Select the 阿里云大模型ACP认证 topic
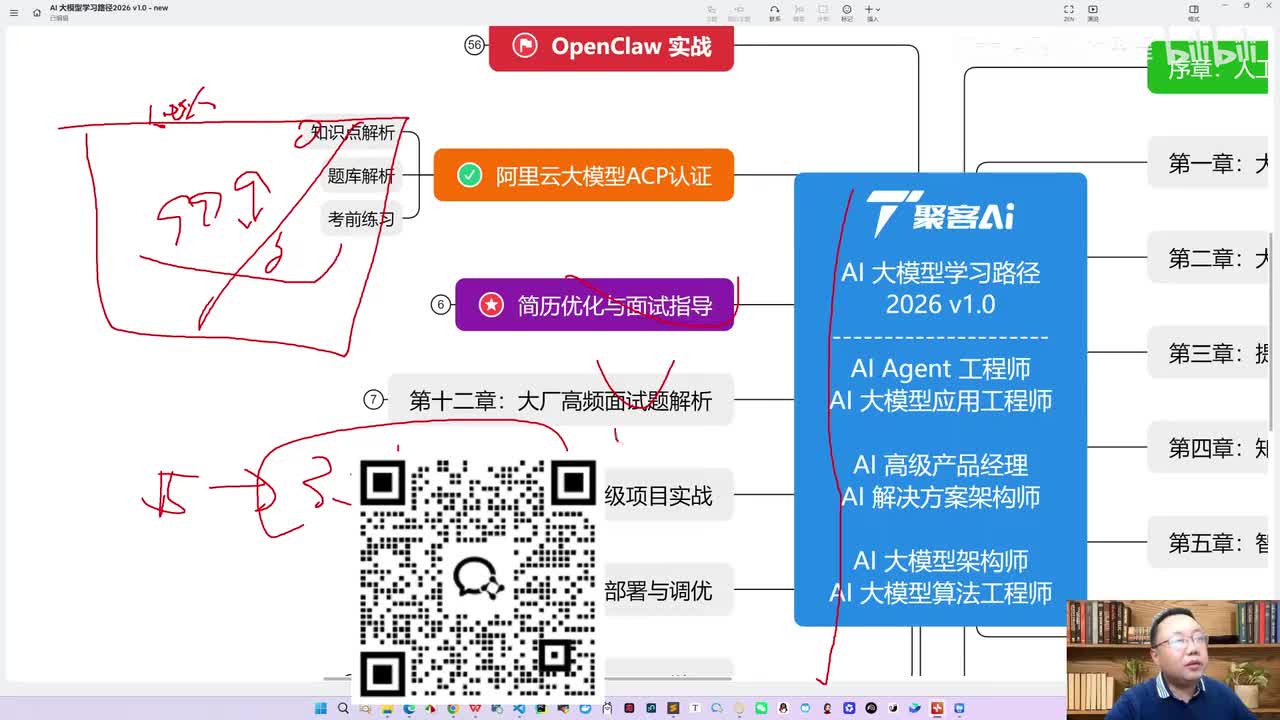 point(583,175)
